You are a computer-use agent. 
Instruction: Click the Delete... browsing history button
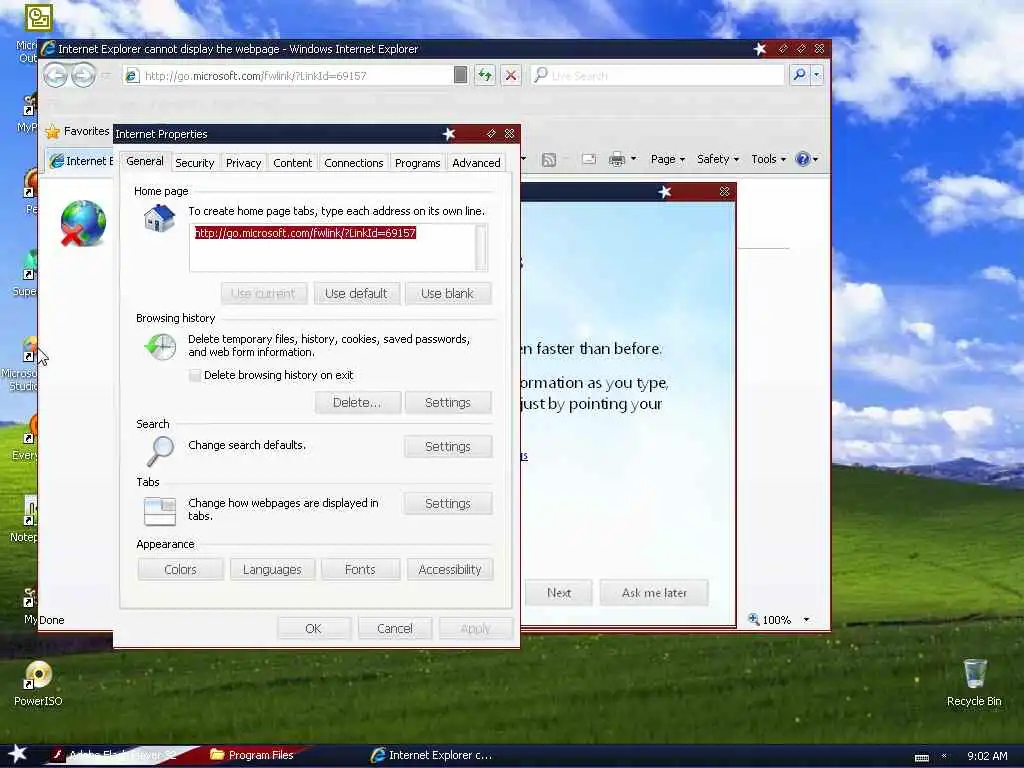tap(357, 403)
